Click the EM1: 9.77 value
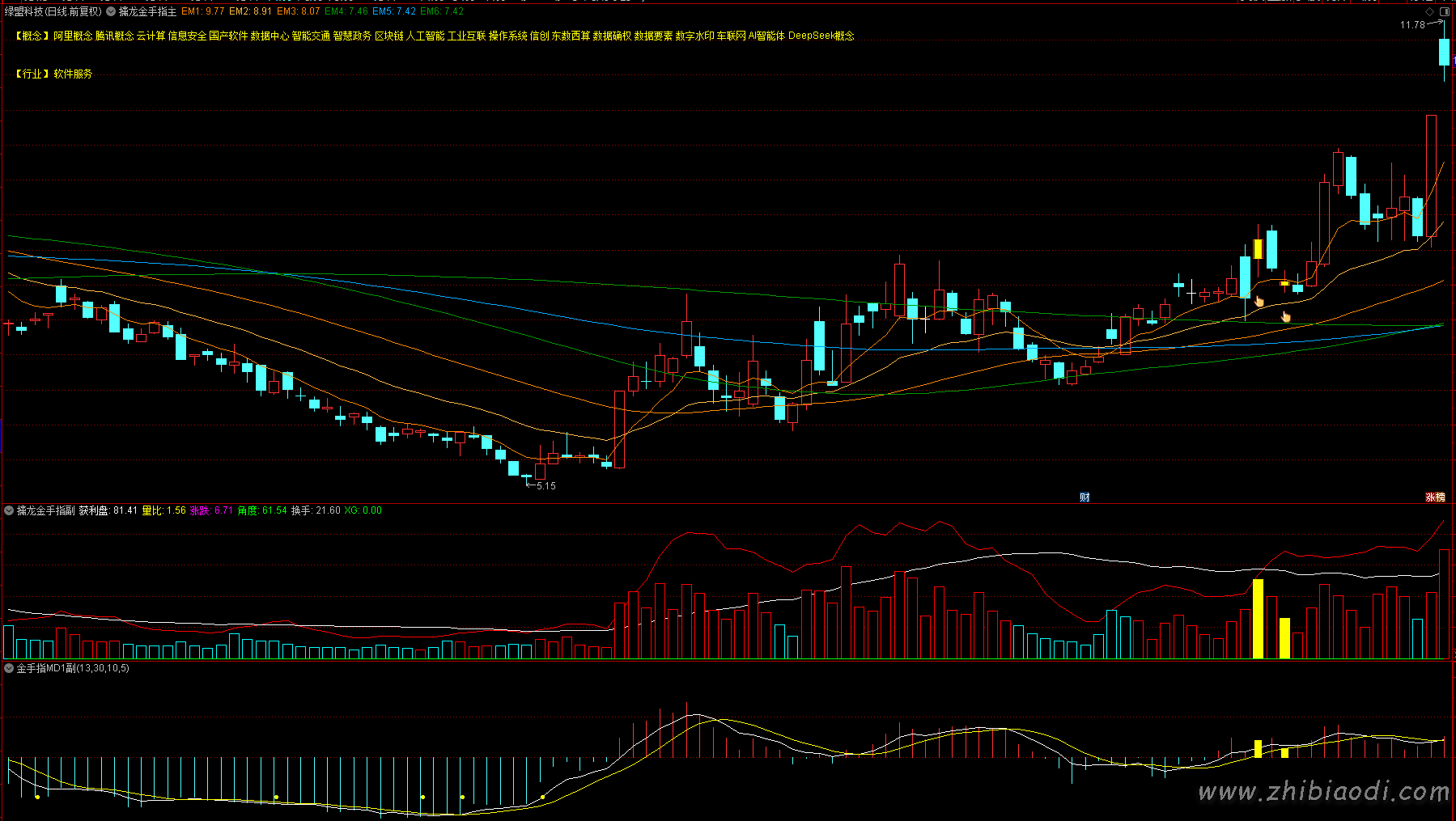1456x821 pixels. tap(203, 11)
